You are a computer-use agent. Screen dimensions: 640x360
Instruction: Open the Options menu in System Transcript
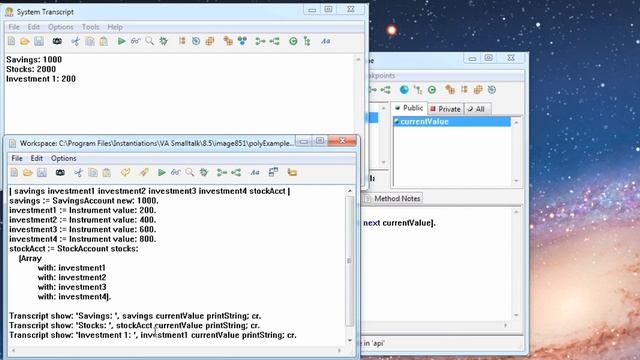coord(61,27)
